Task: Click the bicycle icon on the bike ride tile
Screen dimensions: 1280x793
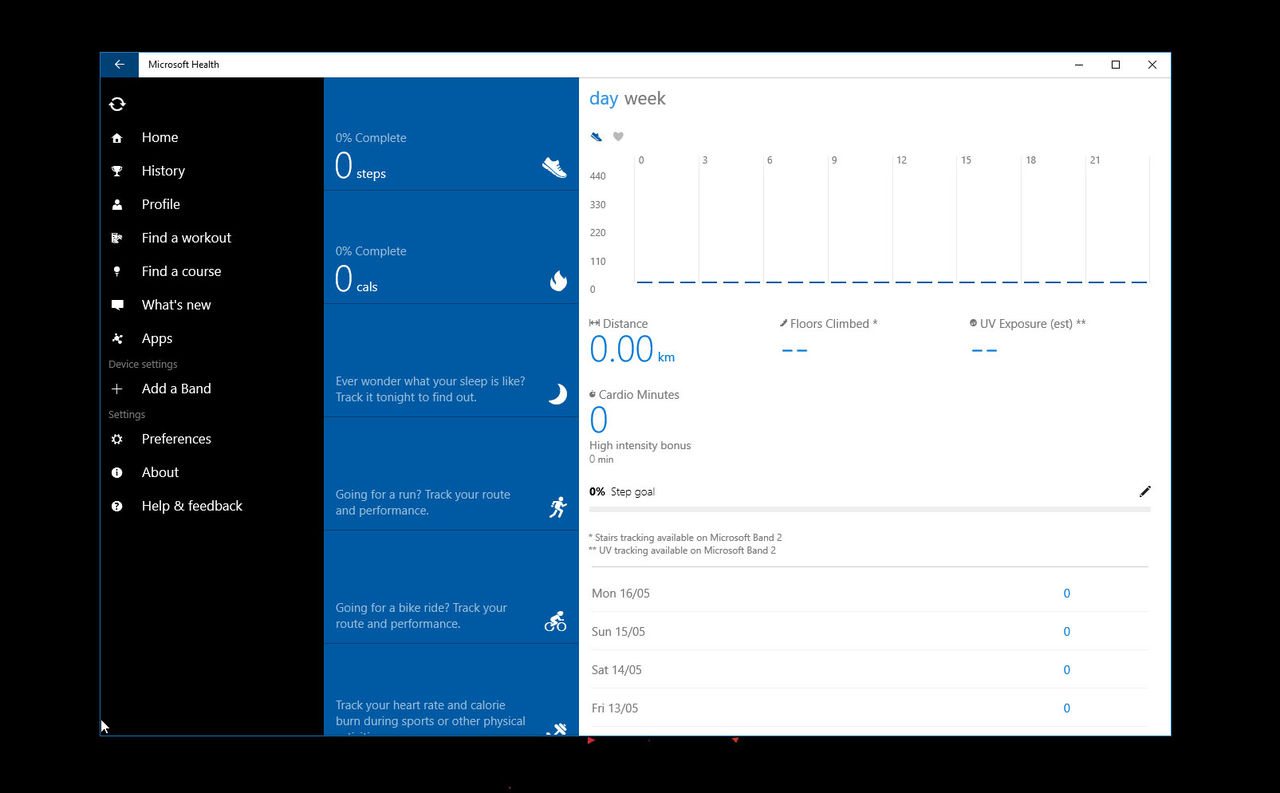Action: click(555, 620)
